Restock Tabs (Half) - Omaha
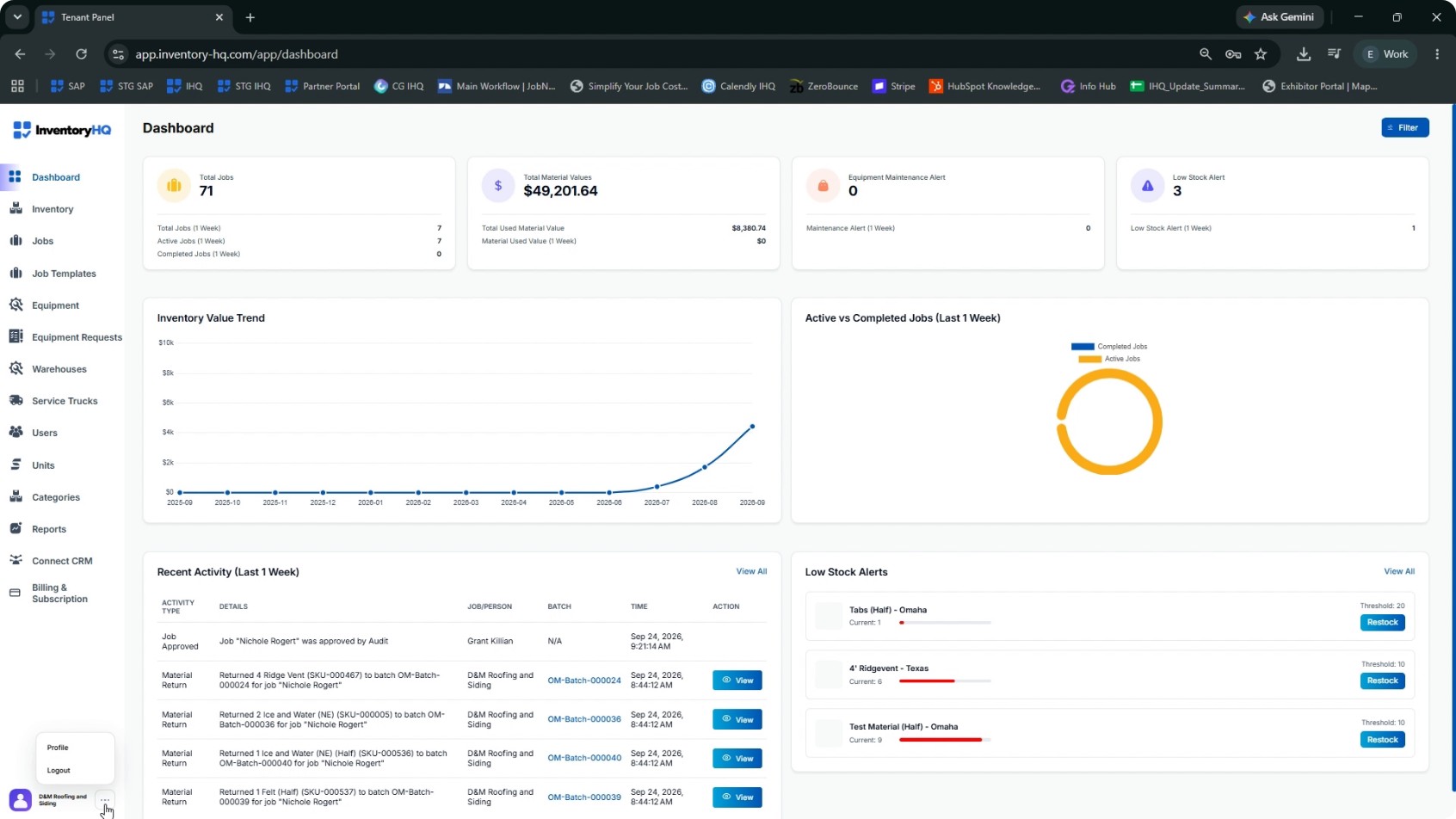1456x819 pixels. 1382,622
